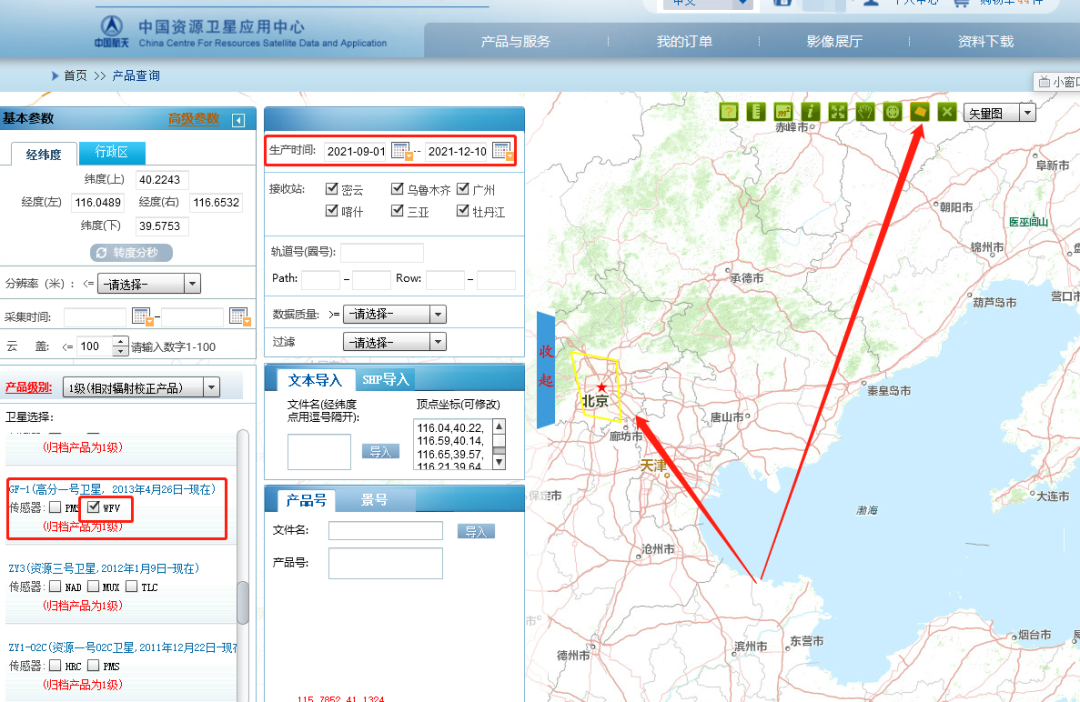Select the pan hand tool
Viewport: 1080px width, 702px height.
pos(865,112)
